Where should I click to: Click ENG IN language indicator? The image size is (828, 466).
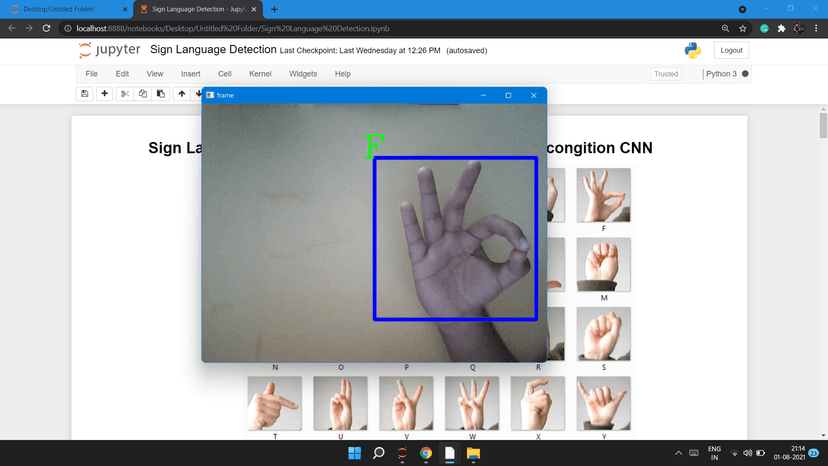pos(714,453)
